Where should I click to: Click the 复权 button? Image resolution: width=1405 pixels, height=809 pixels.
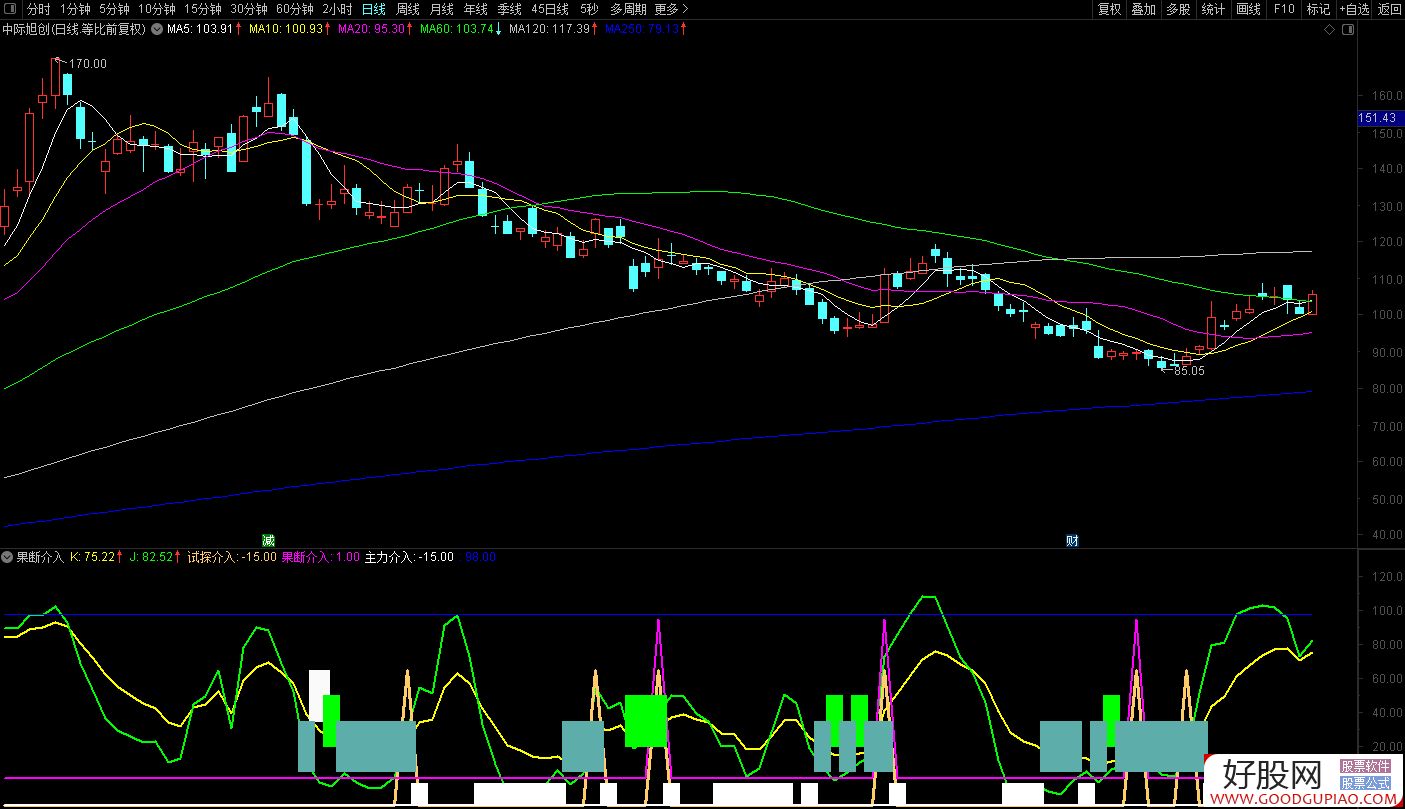(x=1109, y=9)
